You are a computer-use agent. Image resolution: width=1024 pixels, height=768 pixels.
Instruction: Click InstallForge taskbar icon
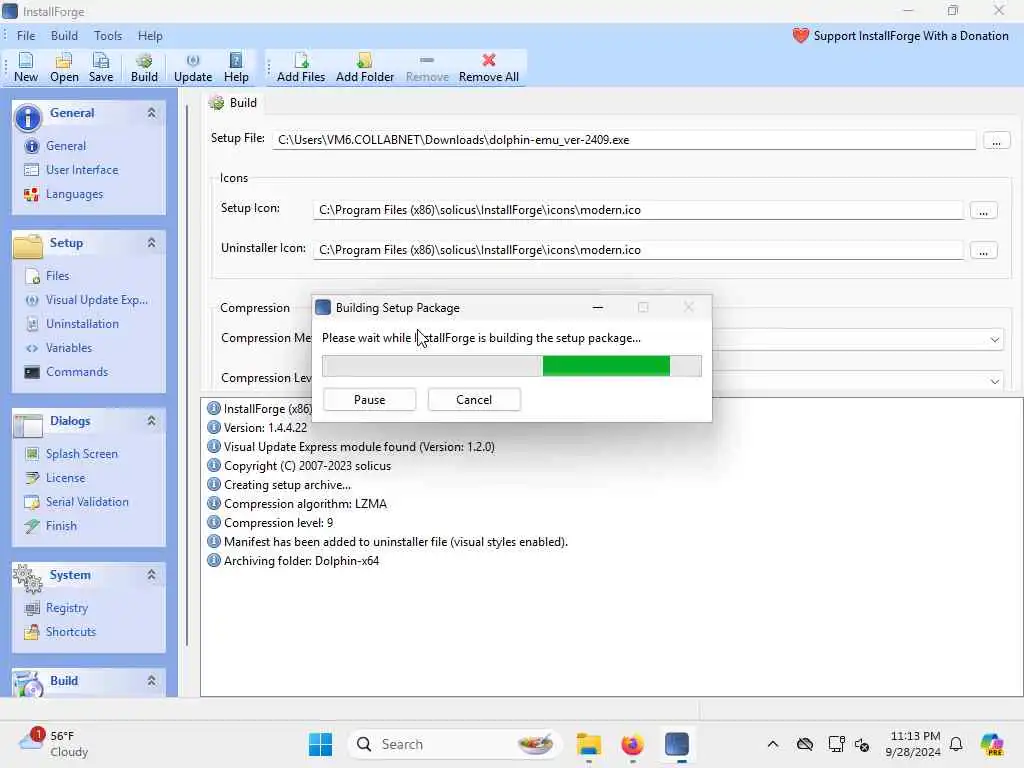click(677, 744)
